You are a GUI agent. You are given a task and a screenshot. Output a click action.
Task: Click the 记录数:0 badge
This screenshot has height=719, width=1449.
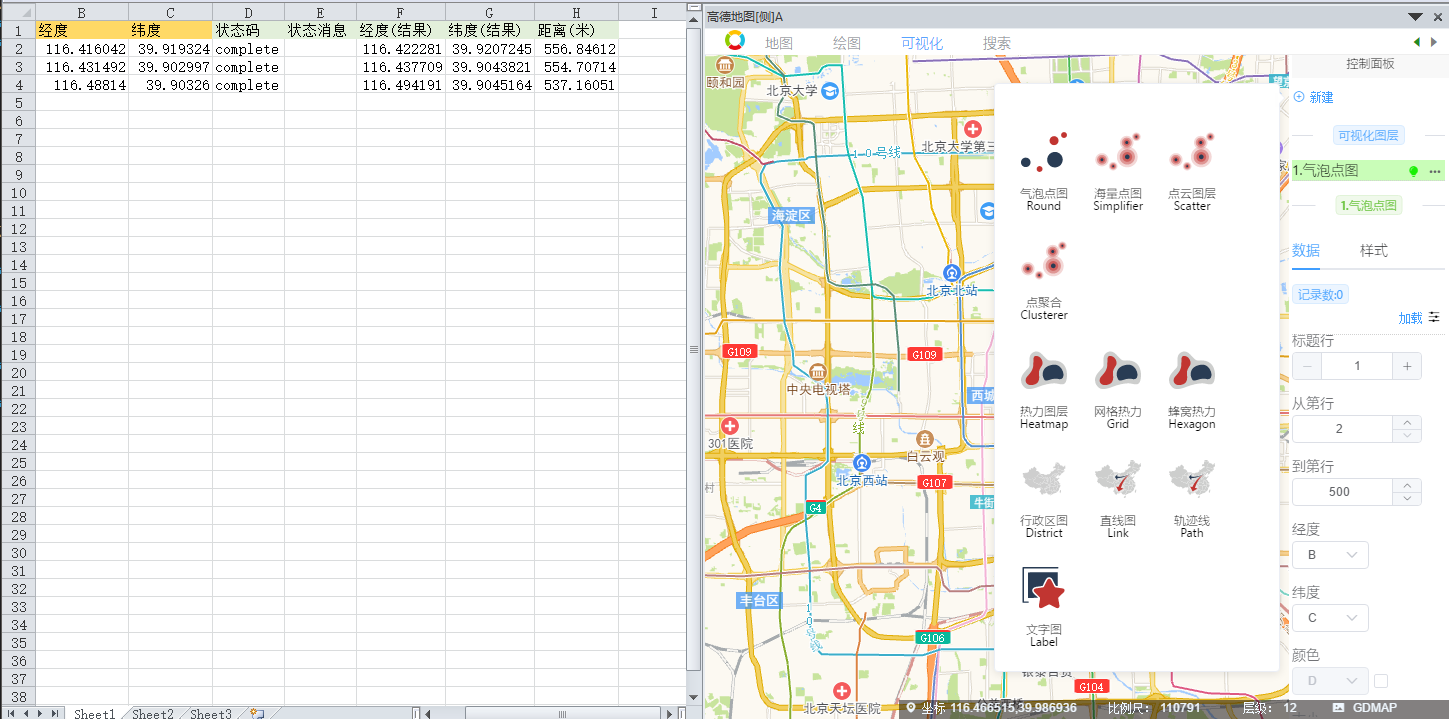[1320, 294]
